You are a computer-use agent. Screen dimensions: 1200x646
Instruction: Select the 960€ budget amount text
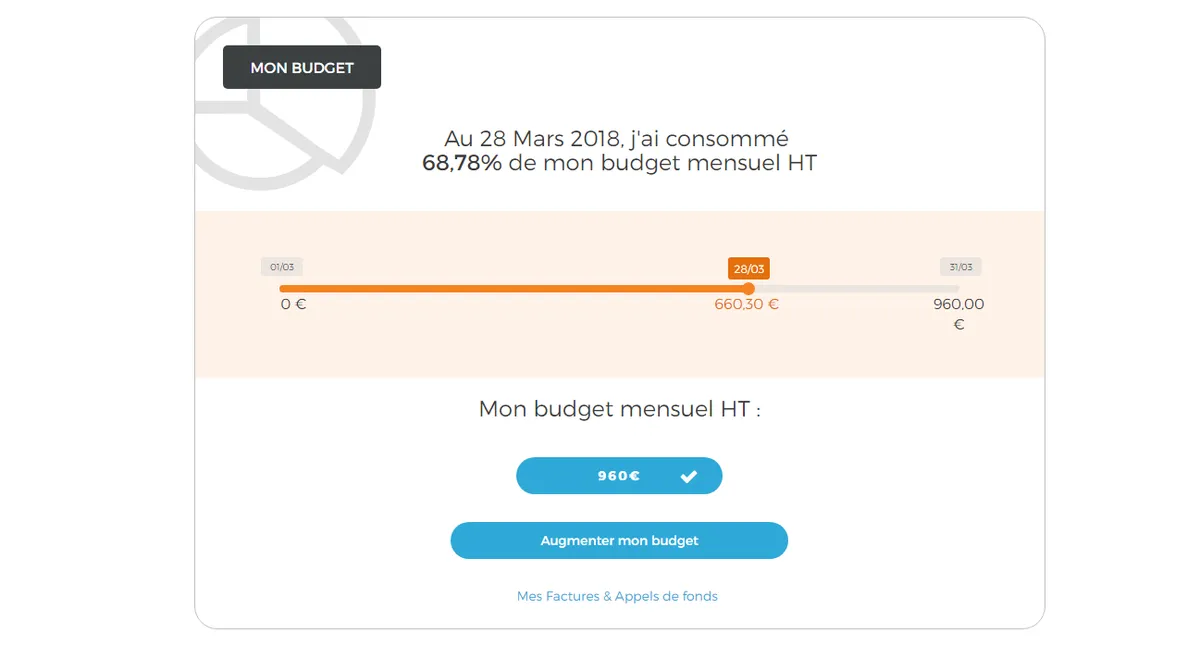tap(618, 476)
